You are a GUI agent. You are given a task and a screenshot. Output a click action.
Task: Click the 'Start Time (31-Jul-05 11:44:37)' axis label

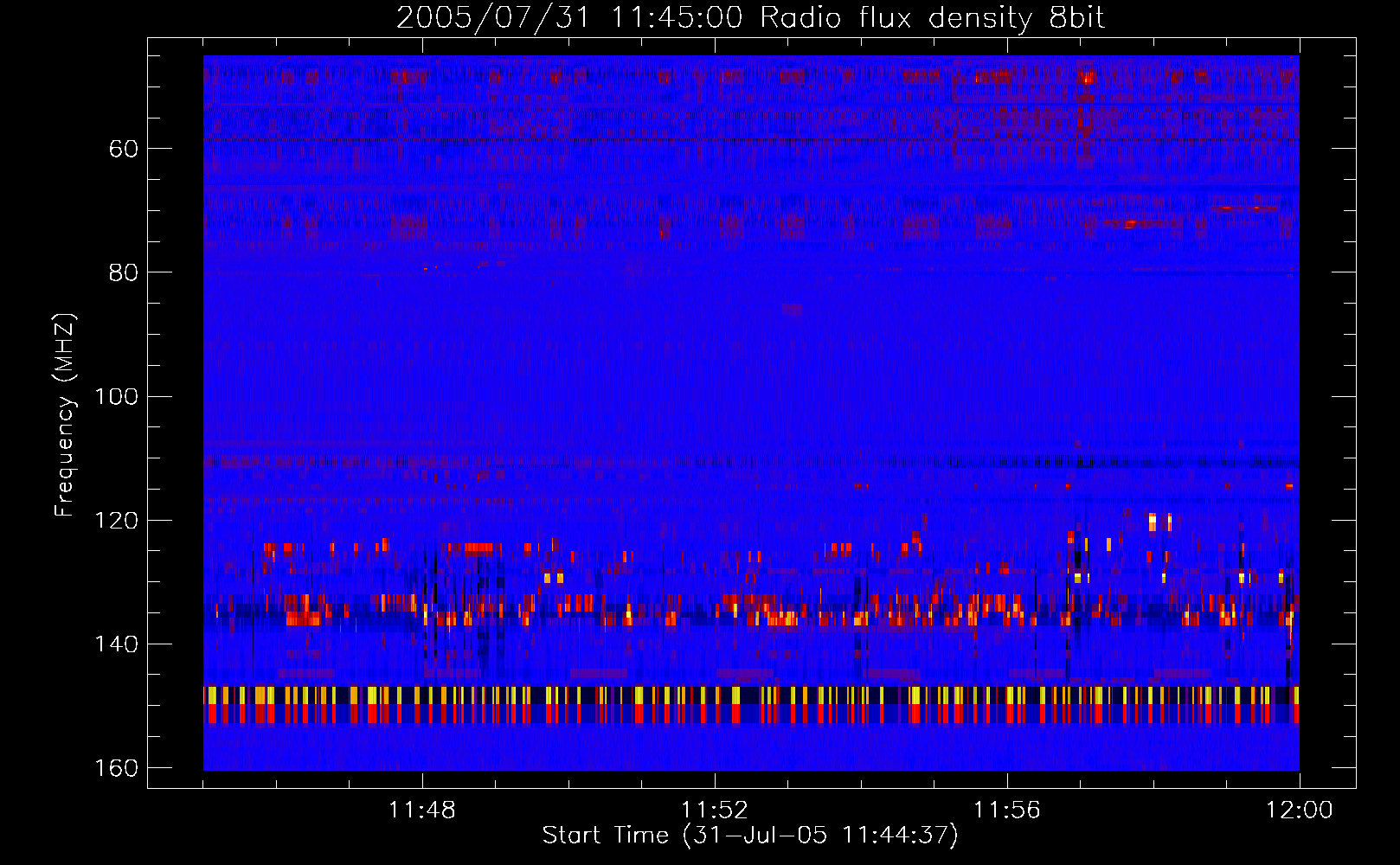pos(750,836)
